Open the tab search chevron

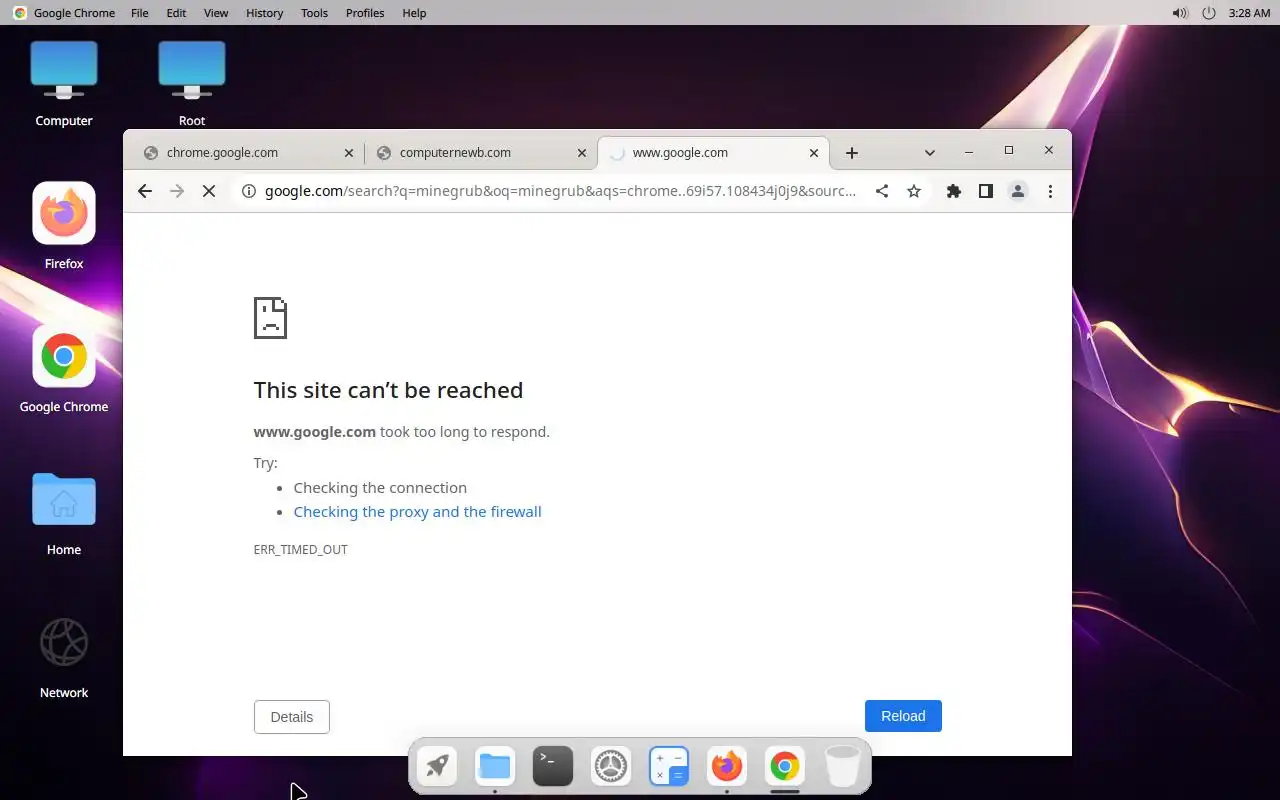(930, 153)
